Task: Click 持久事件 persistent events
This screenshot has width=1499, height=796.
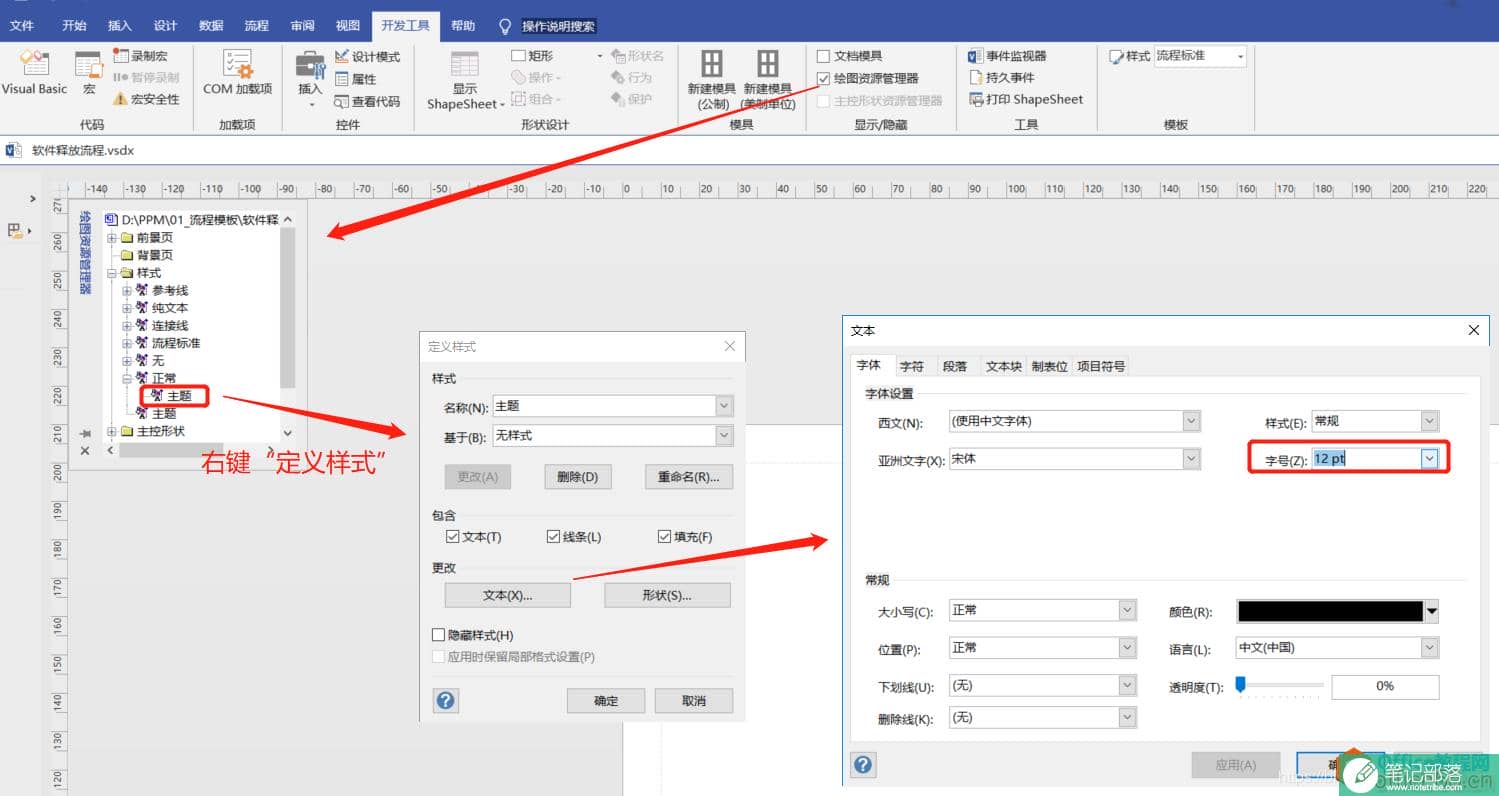Action: pos(1002,77)
